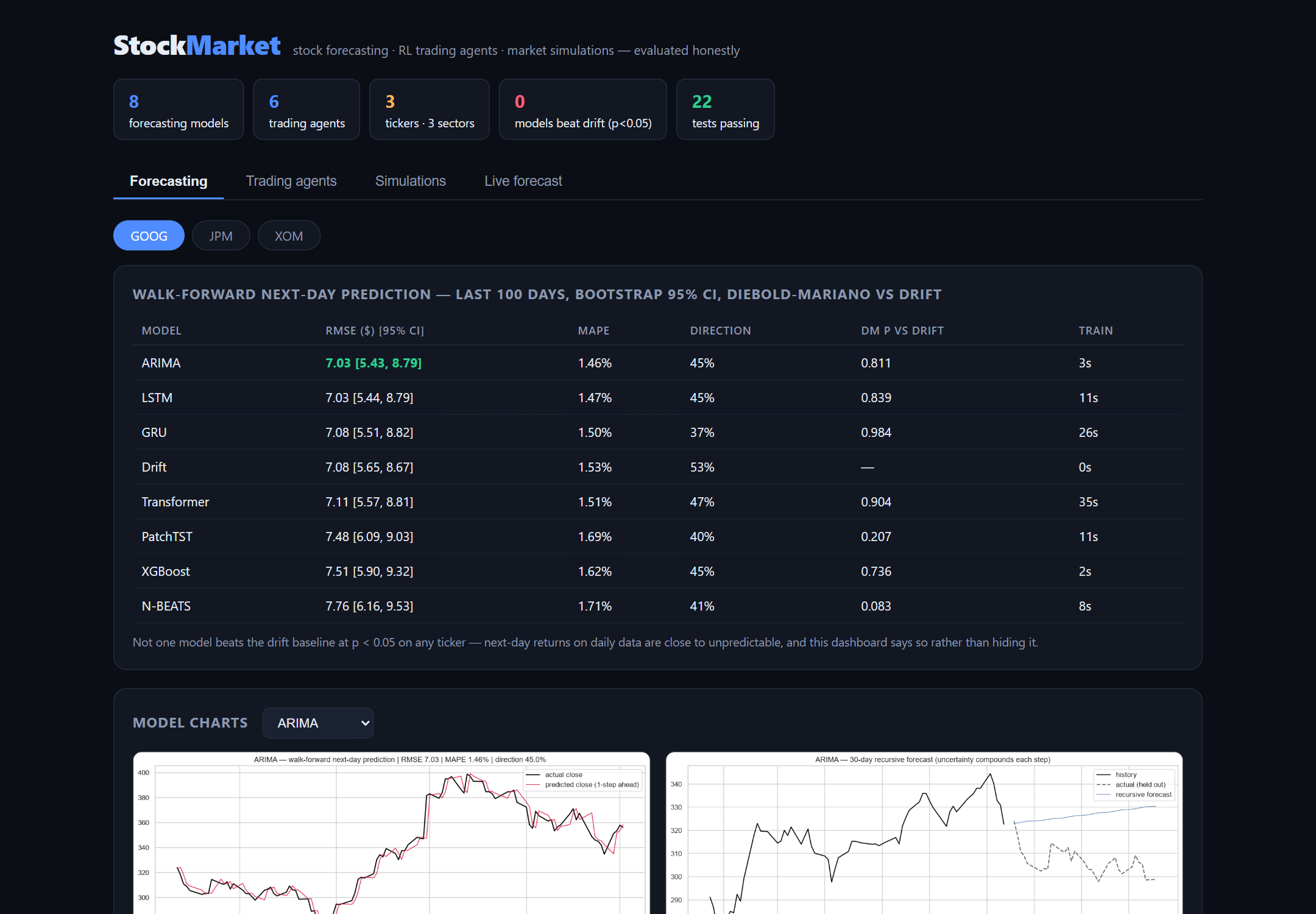Click the ARIMA row model name
Screen dimensions: 1316x914
pyautogui.click(x=161, y=363)
